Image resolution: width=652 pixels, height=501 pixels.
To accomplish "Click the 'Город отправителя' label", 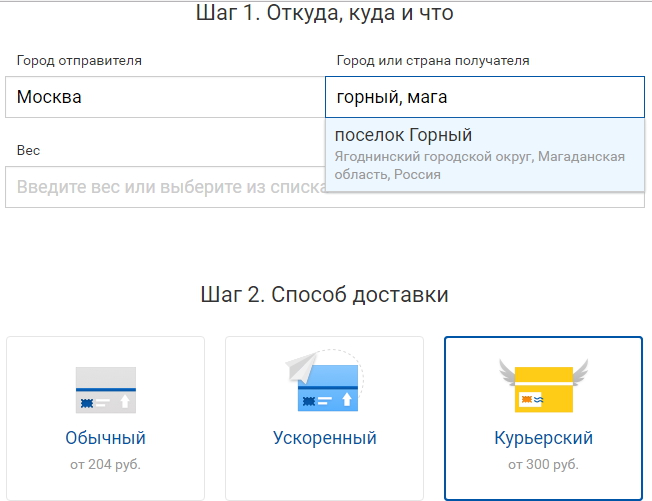I will coord(79,61).
